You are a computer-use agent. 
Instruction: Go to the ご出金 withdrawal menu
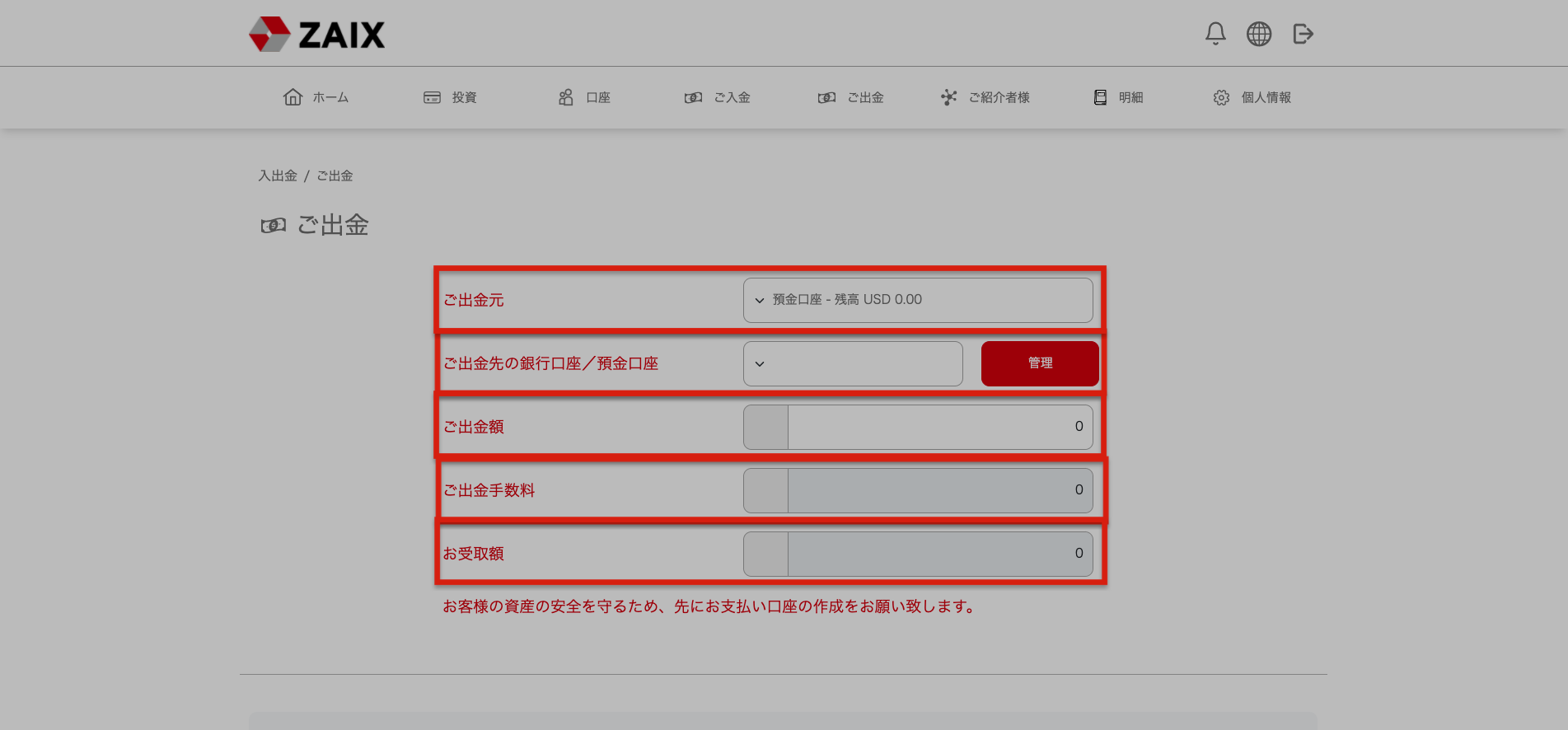pyautogui.click(x=851, y=97)
